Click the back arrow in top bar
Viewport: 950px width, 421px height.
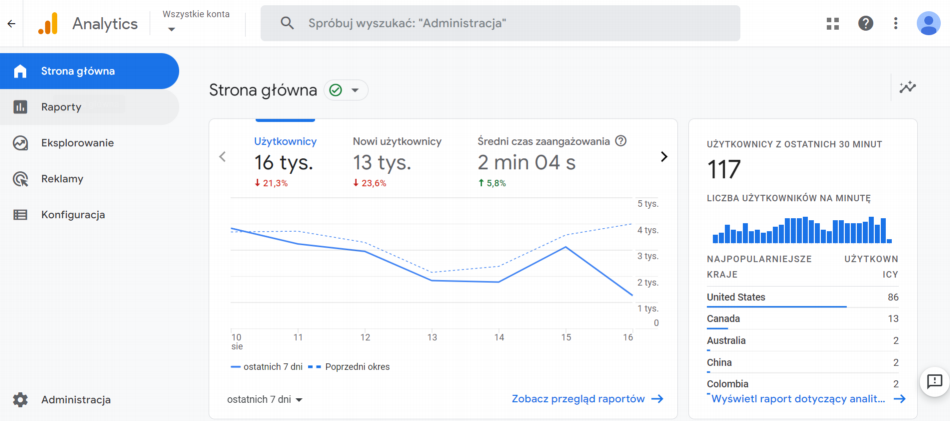click(x=11, y=24)
